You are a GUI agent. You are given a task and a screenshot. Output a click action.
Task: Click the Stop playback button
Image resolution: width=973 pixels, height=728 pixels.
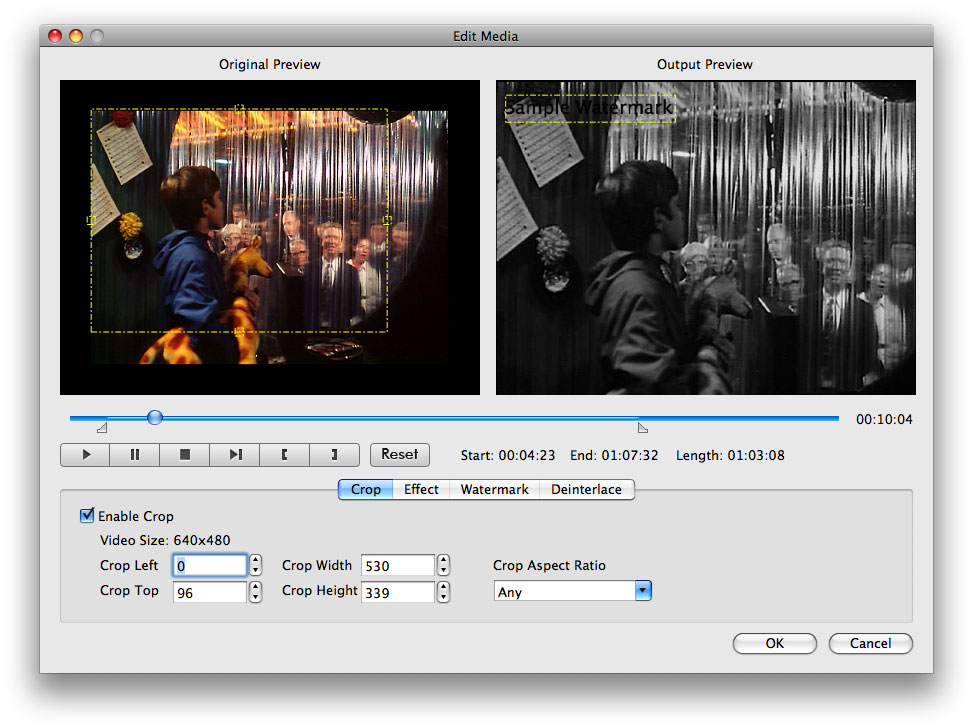pos(185,455)
